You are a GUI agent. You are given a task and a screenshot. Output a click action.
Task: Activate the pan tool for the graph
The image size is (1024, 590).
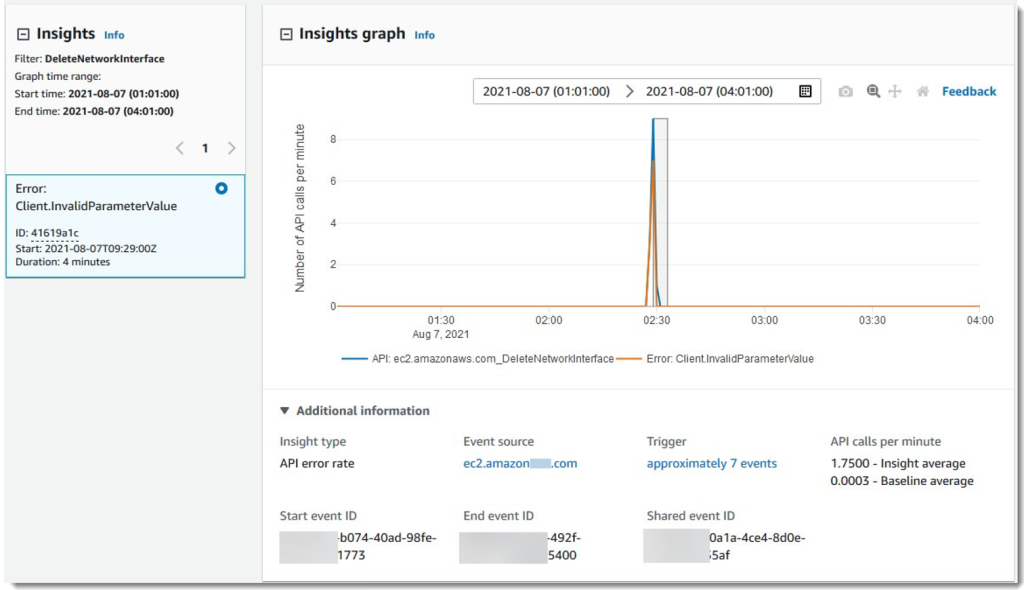tap(897, 91)
